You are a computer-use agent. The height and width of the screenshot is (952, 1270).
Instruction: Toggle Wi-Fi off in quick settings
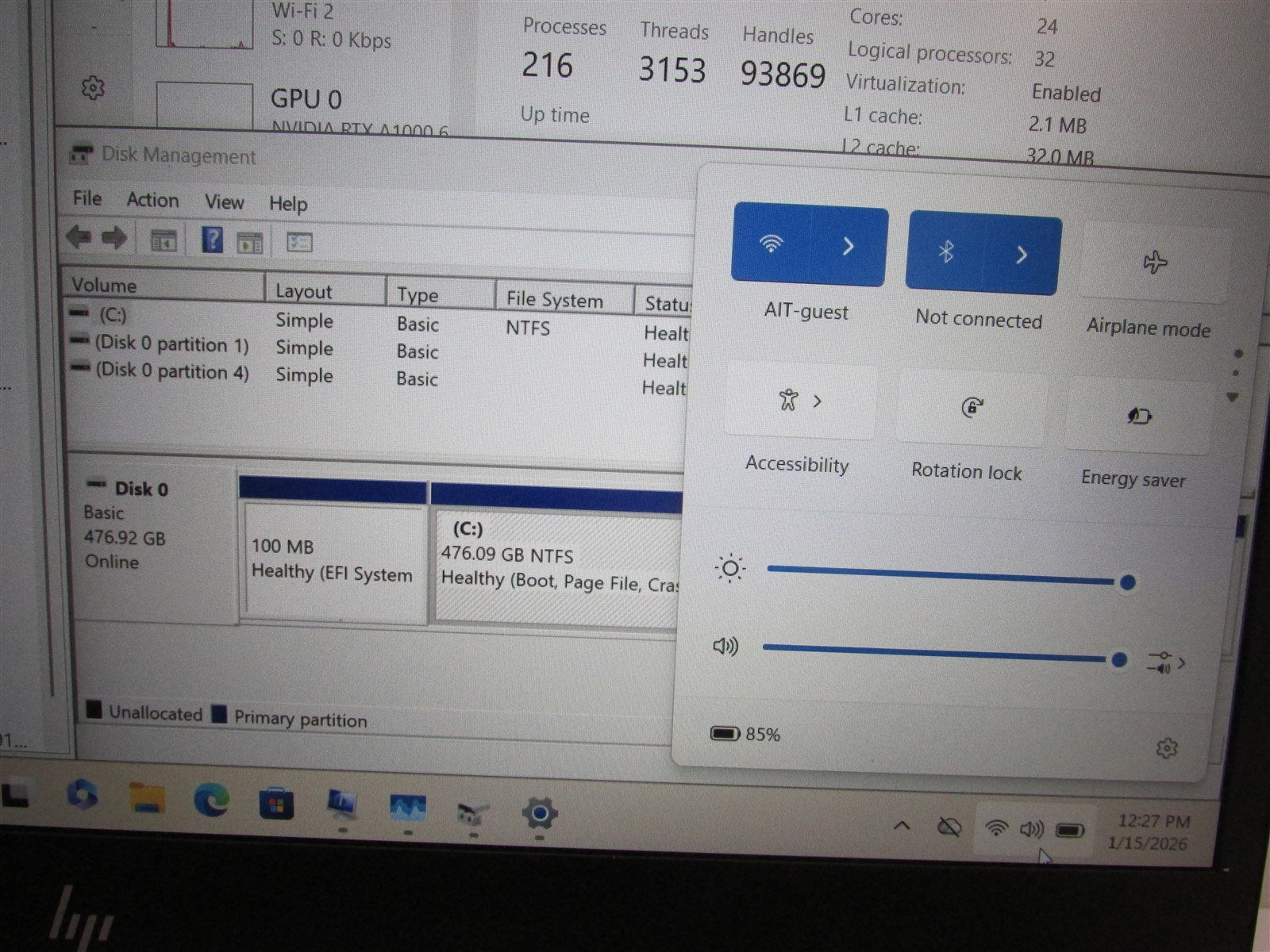click(x=771, y=243)
